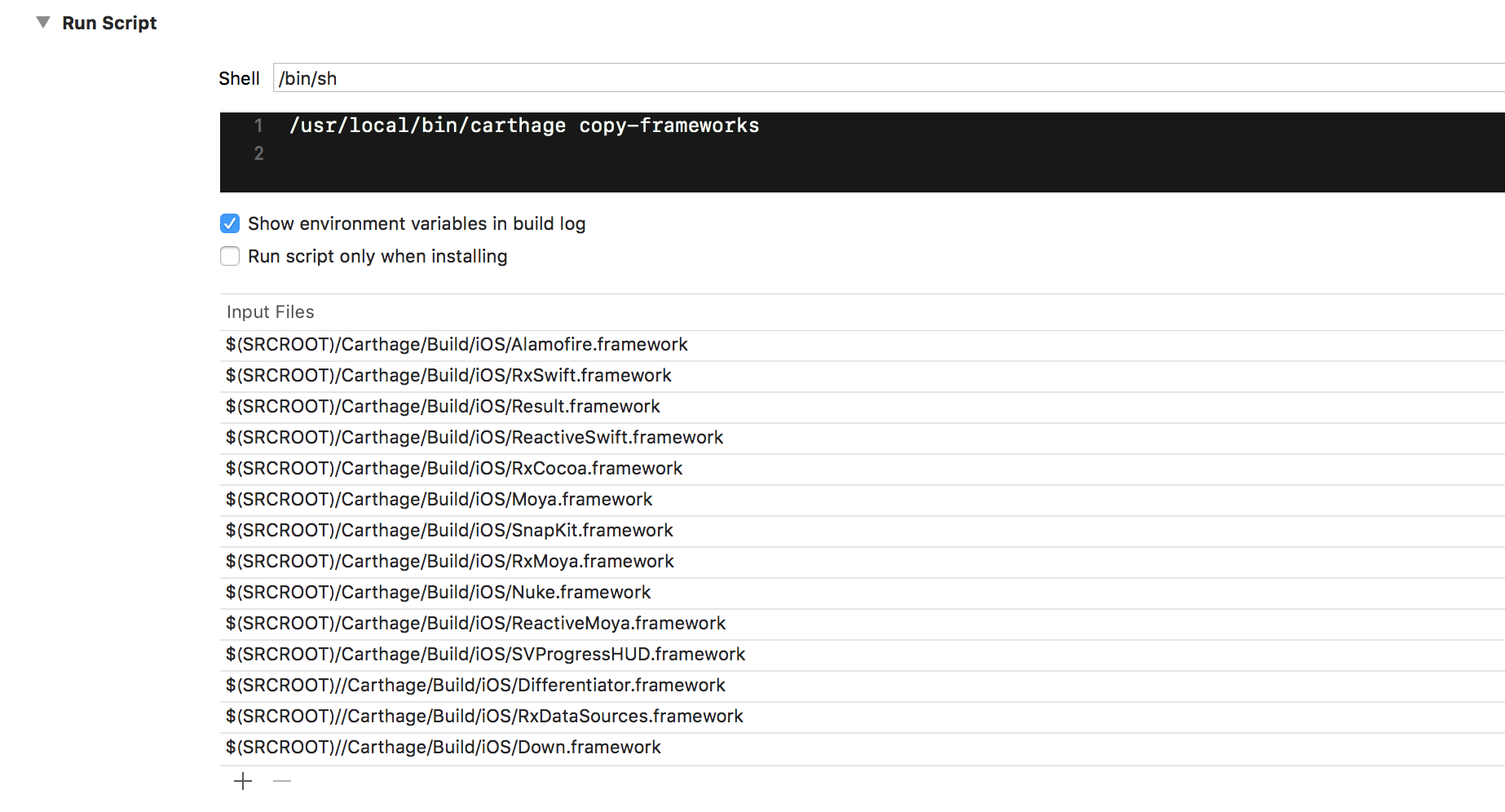Click the carthage copy-frameworks script line
The height and width of the screenshot is (812, 1505).
(x=523, y=126)
